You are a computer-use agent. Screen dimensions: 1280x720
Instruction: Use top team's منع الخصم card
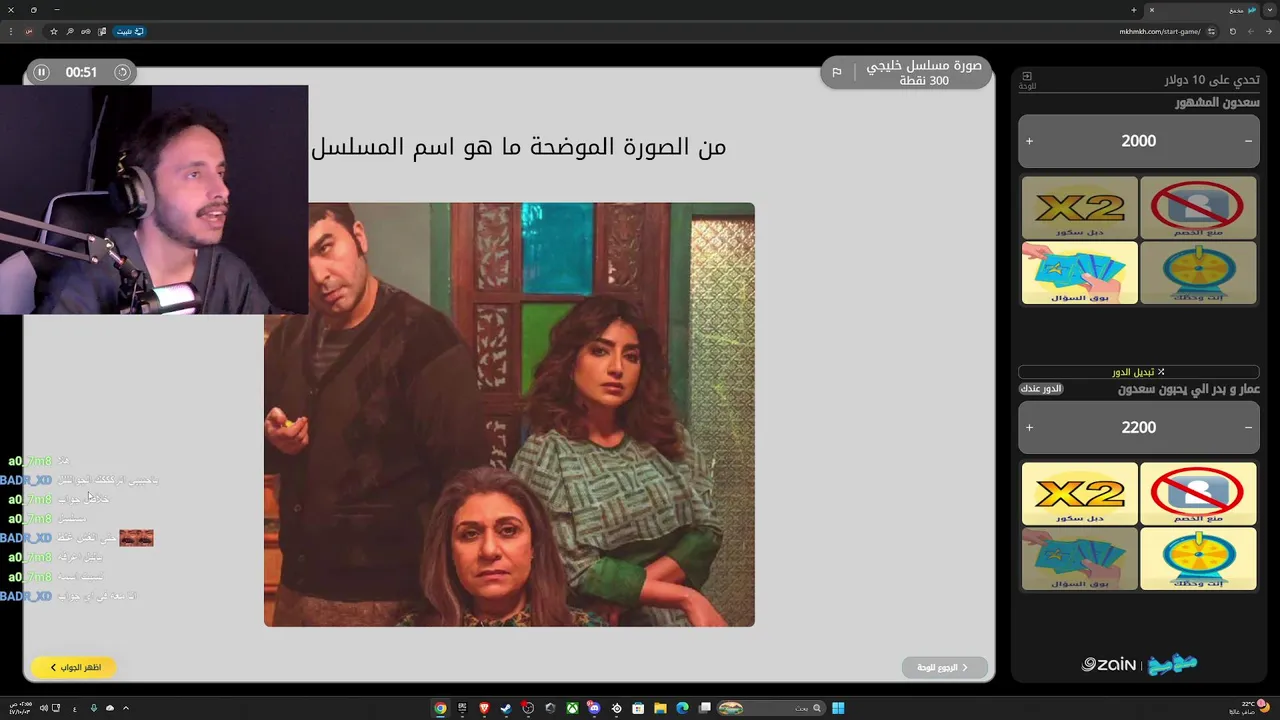1198,208
